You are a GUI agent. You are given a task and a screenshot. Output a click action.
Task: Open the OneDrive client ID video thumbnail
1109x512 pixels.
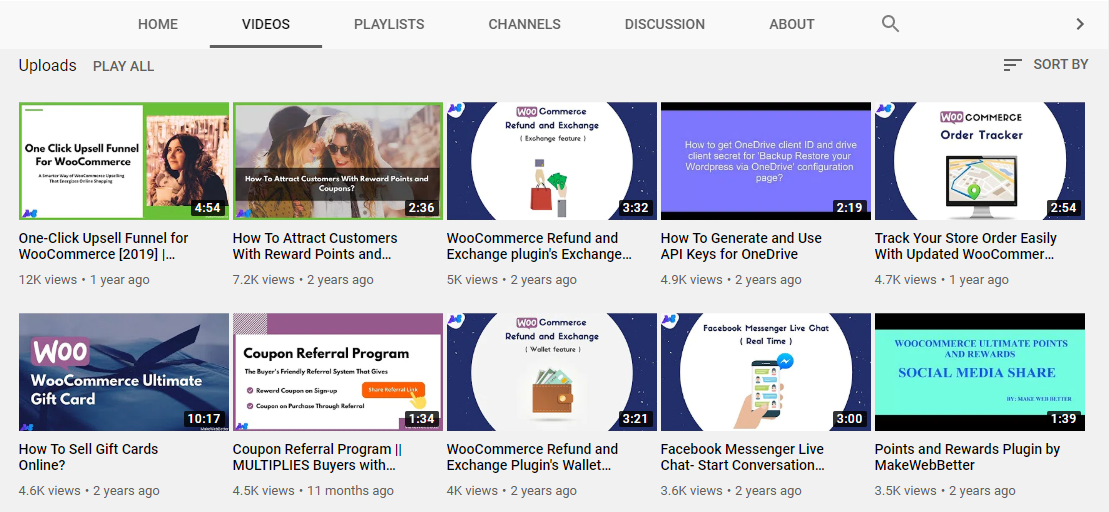(766, 161)
